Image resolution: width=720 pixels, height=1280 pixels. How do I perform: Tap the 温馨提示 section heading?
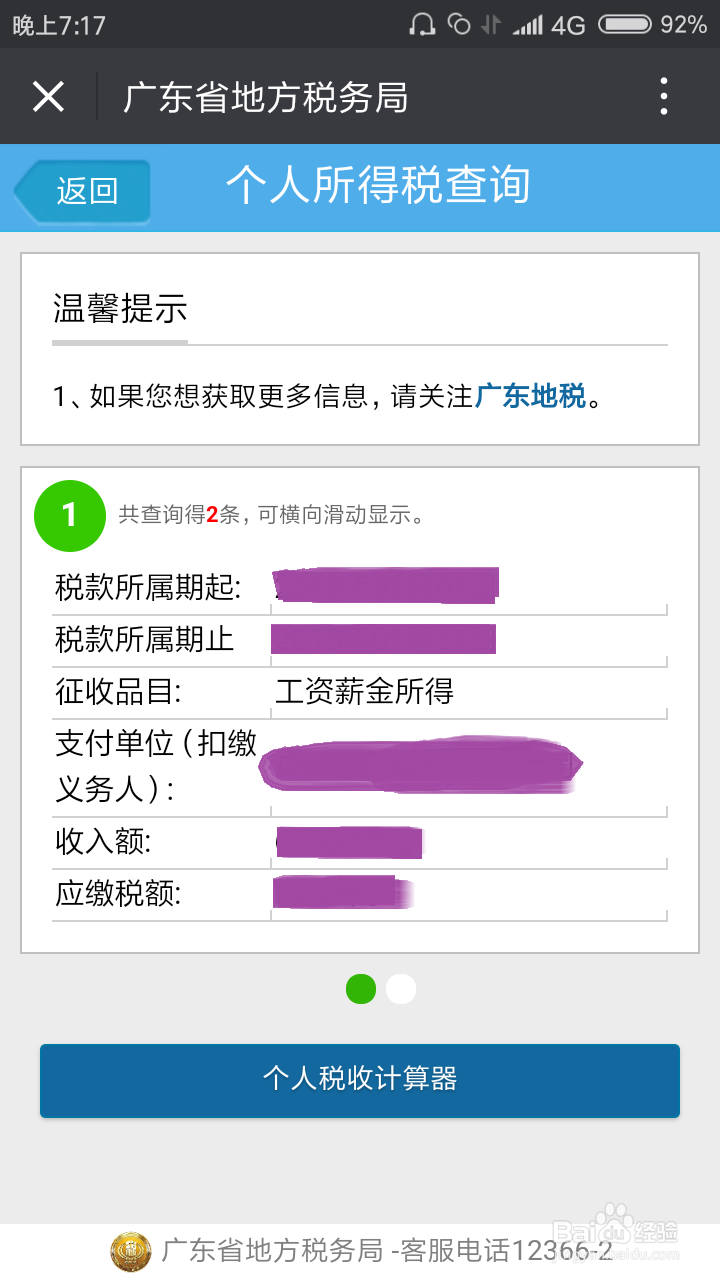pos(120,309)
